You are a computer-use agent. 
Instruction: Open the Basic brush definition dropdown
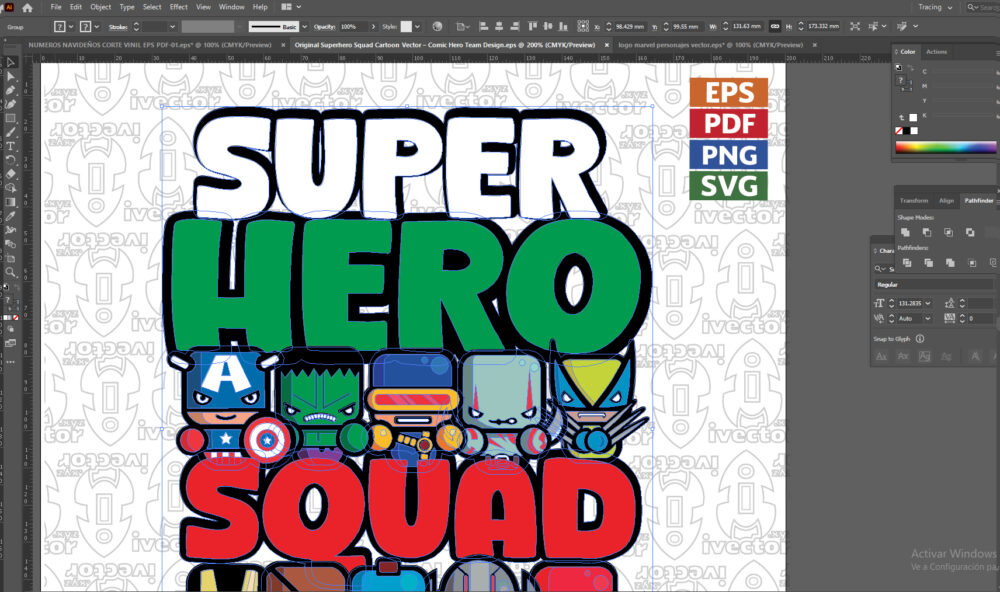click(x=304, y=27)
